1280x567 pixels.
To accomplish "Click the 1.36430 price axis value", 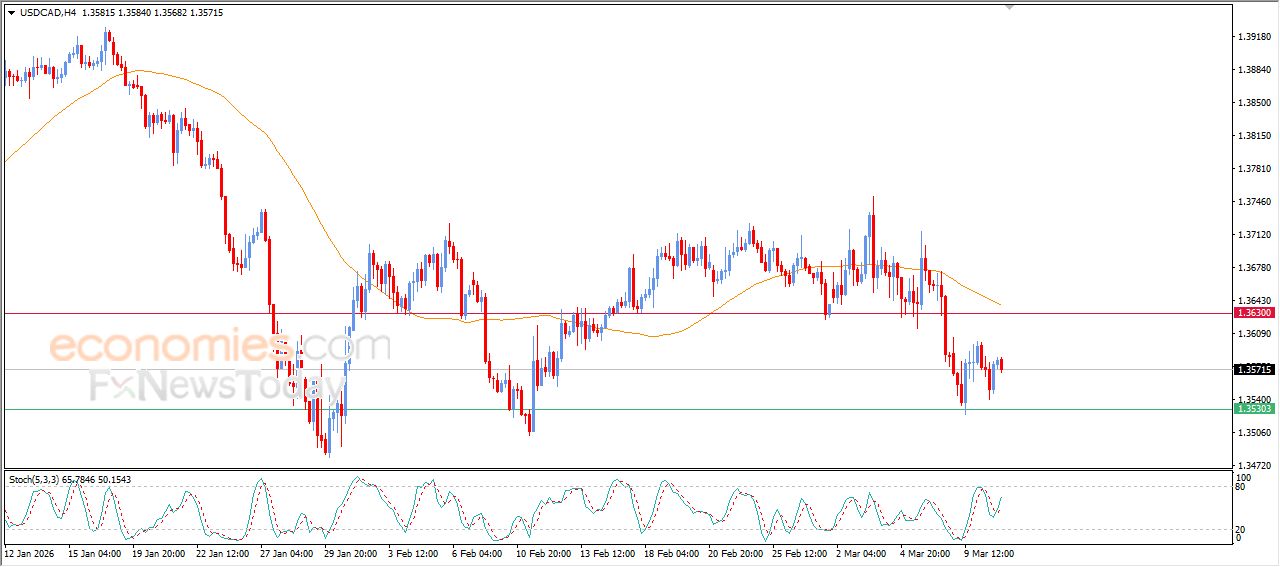I will pyautogui.click(x=1254, y=301).
